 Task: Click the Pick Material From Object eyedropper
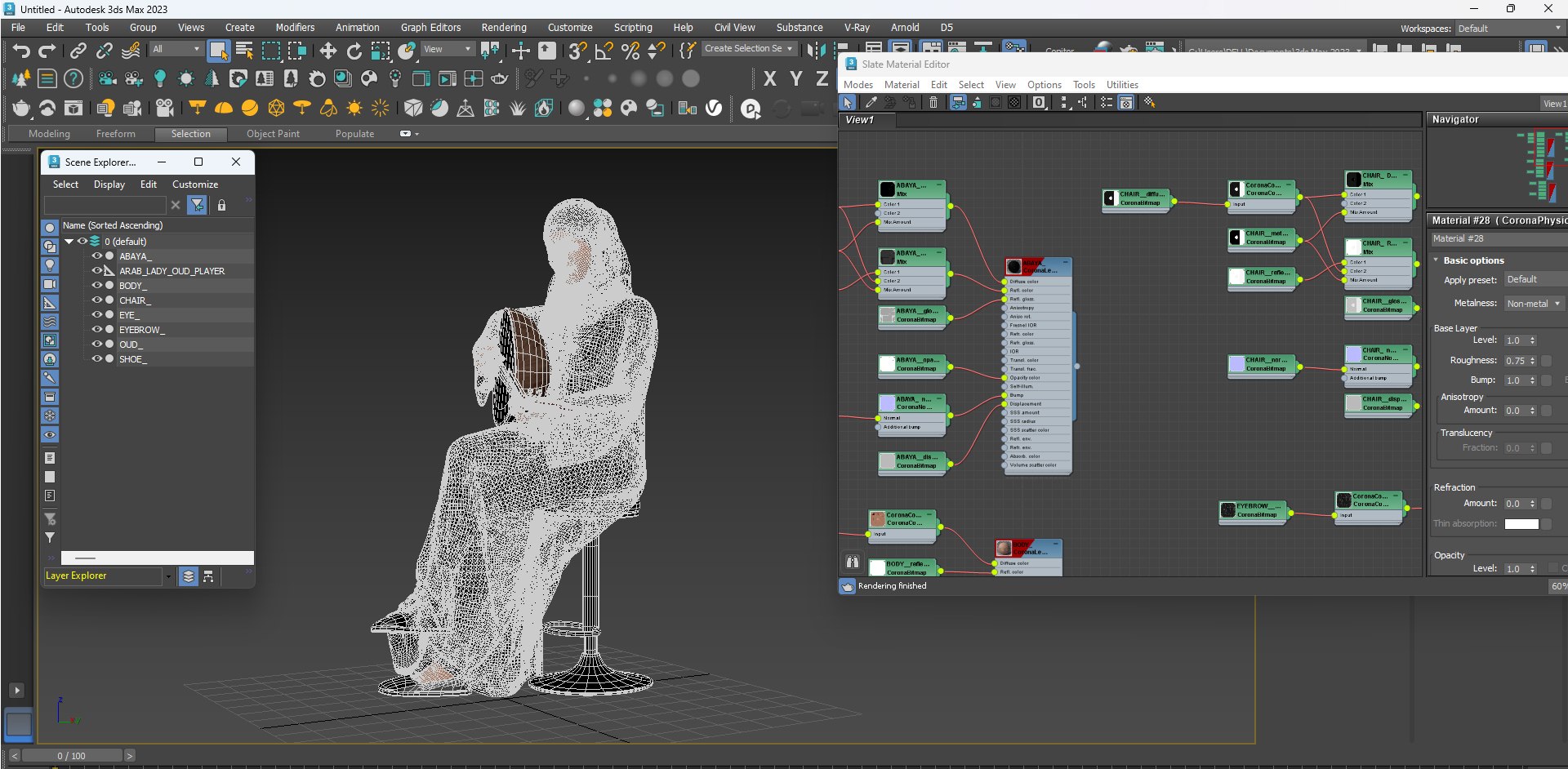point(871,102)
